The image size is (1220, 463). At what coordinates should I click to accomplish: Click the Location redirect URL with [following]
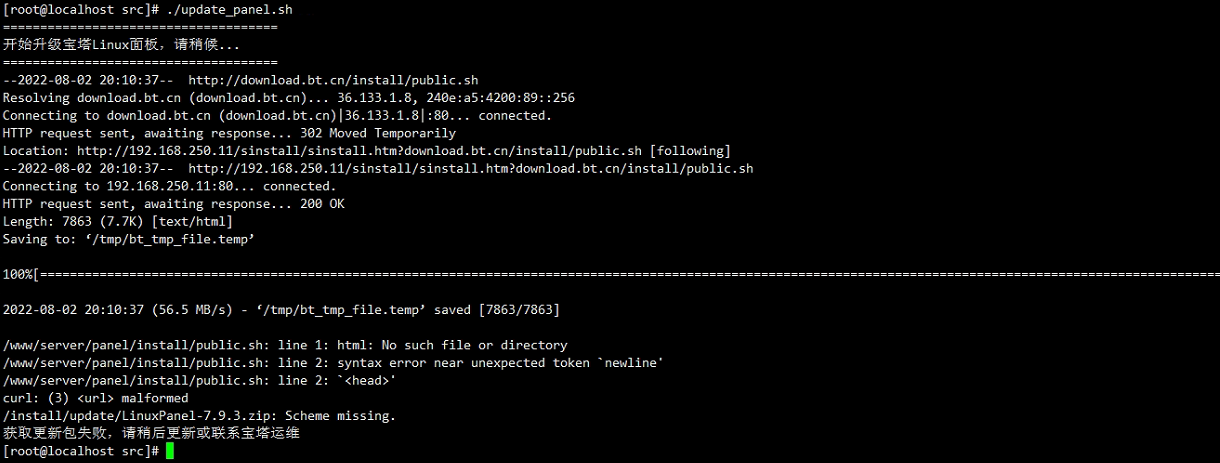[x=404, y=151]
